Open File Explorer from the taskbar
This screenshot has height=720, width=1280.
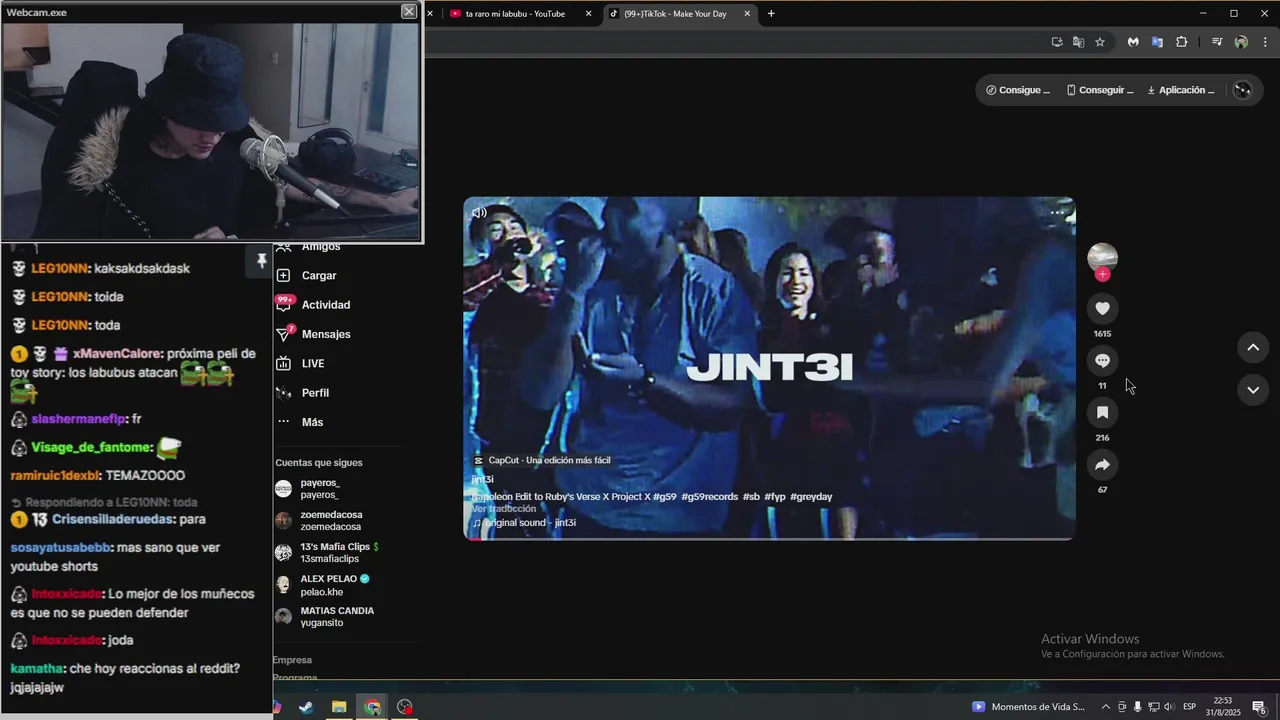pyautogui.click(x=339, y=707)
